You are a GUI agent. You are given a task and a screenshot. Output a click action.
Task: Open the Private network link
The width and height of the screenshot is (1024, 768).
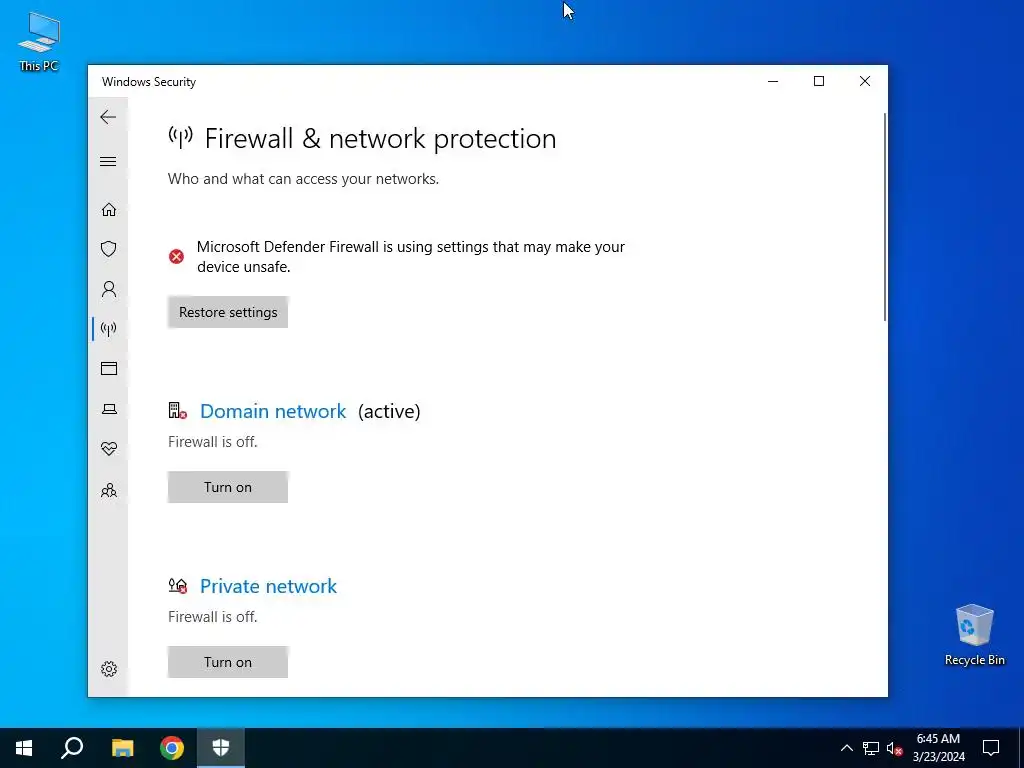(268, 586)
